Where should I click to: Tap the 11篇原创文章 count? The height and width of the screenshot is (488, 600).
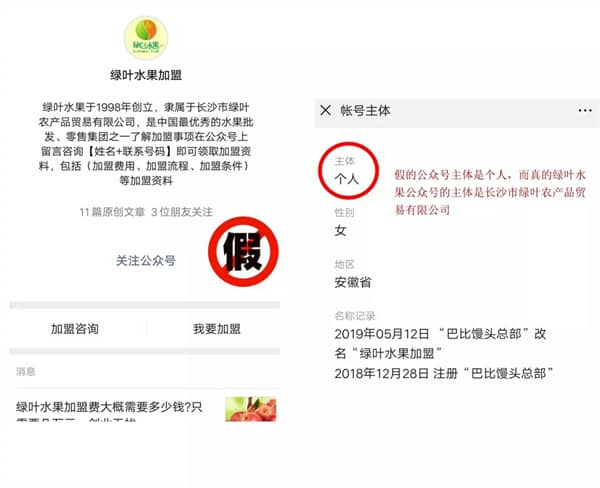pyautogui.click(x=112, y=212)
